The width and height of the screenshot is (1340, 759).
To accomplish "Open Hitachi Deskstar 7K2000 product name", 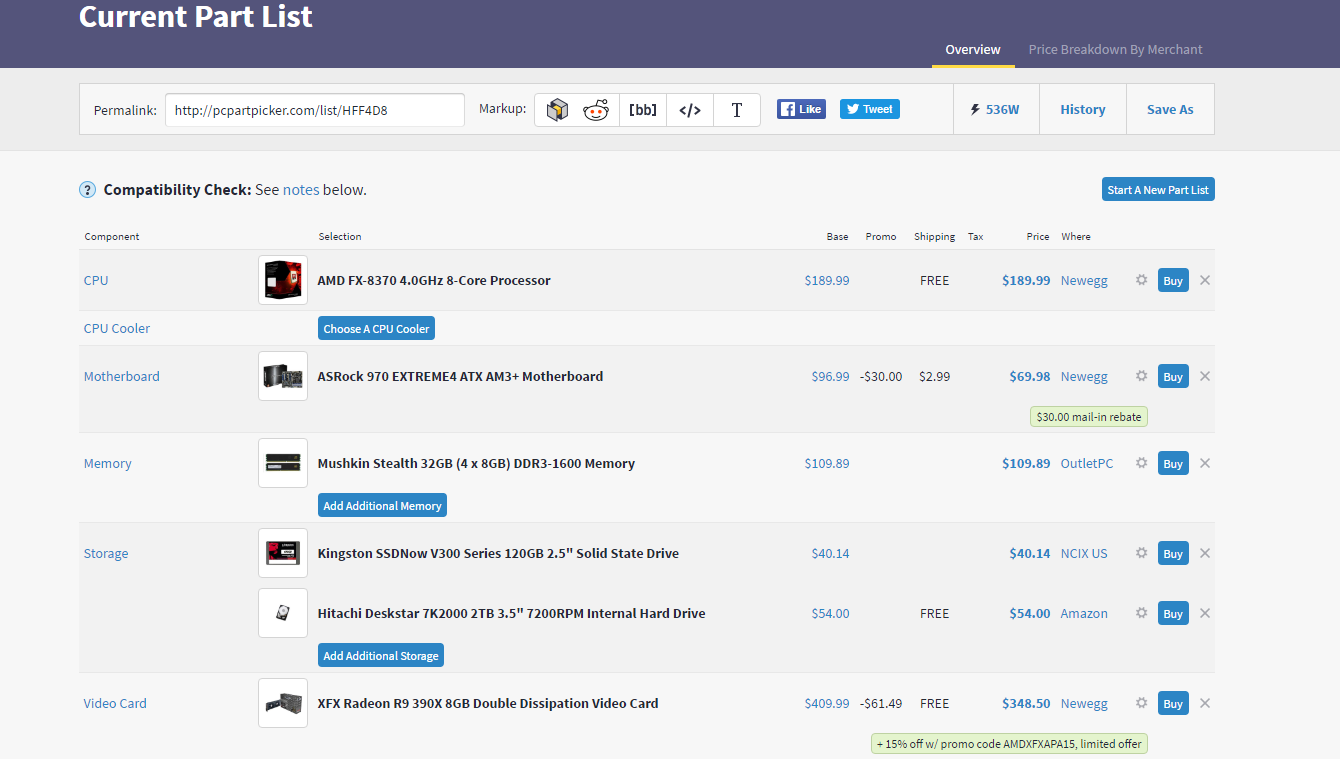I will (511, 613).
